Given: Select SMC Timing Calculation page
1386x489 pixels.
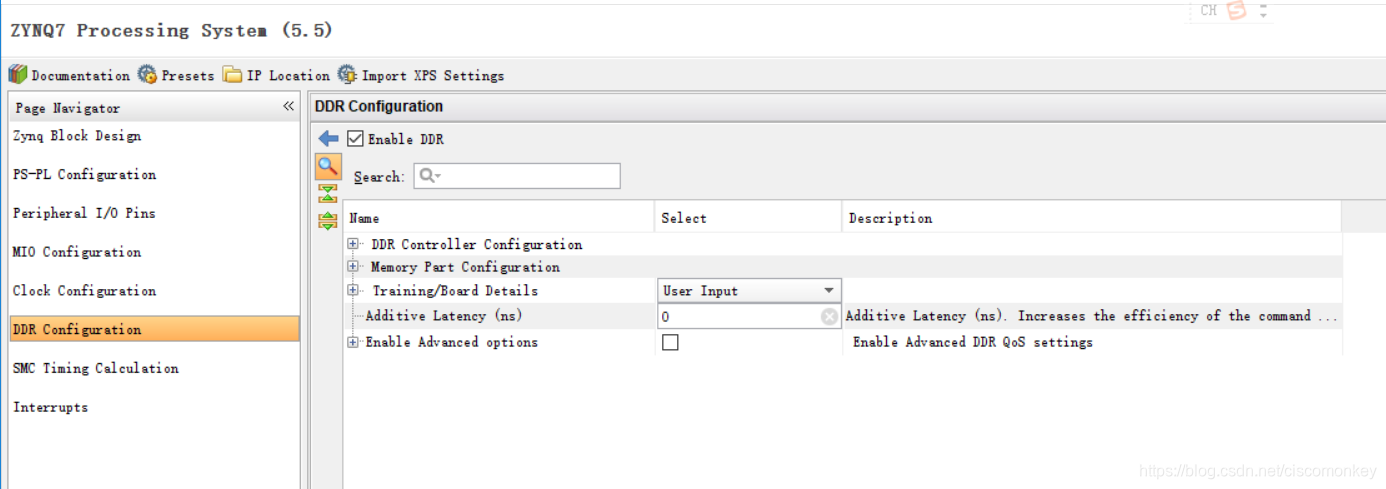Looking at the screenshot, I should click(x=96, y=368).
